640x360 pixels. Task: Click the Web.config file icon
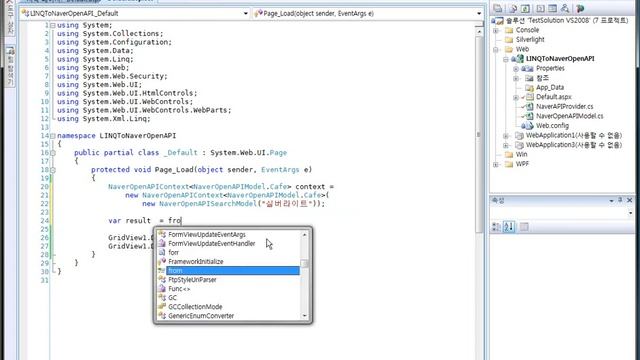pyautogui.click(x=528, y=126)
